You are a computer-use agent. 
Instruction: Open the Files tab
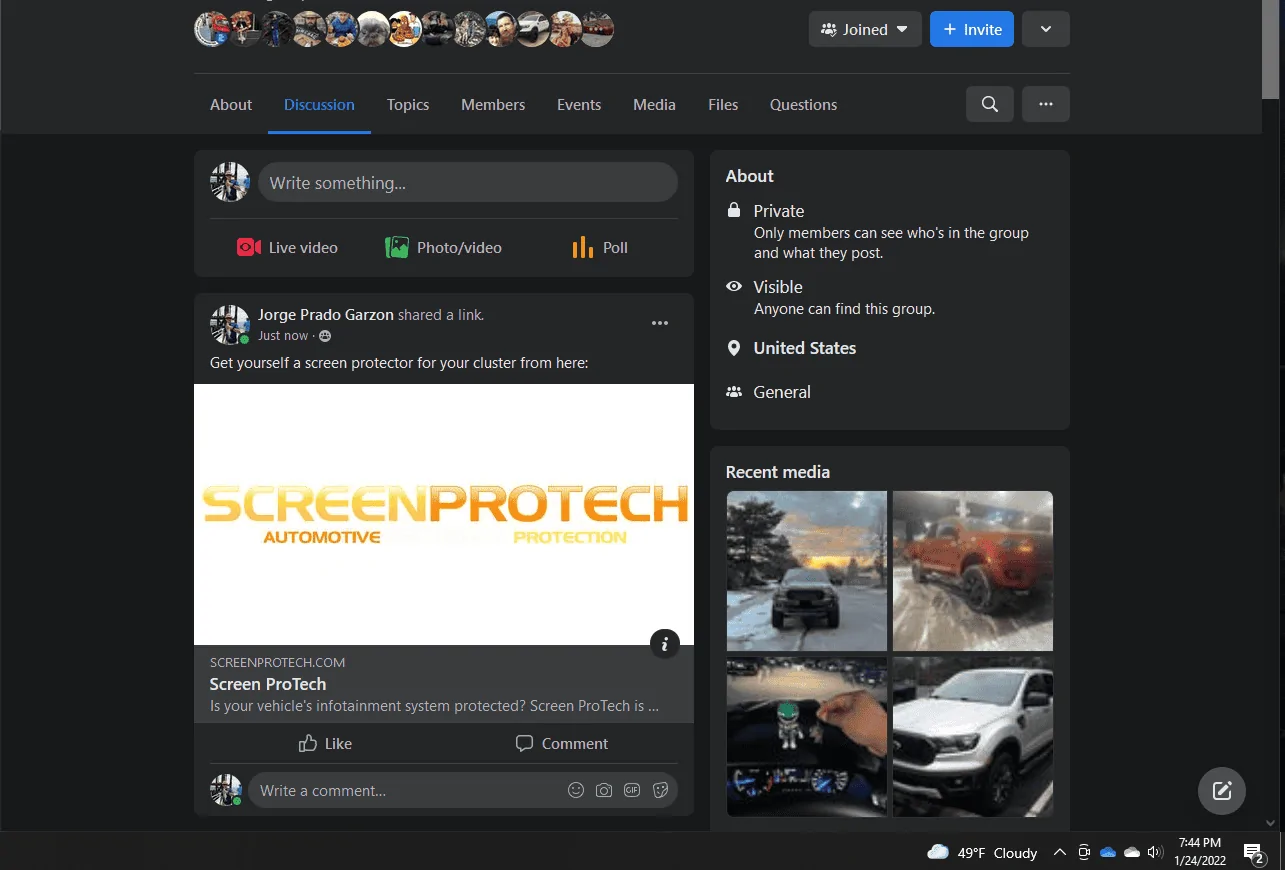(723, 104)
